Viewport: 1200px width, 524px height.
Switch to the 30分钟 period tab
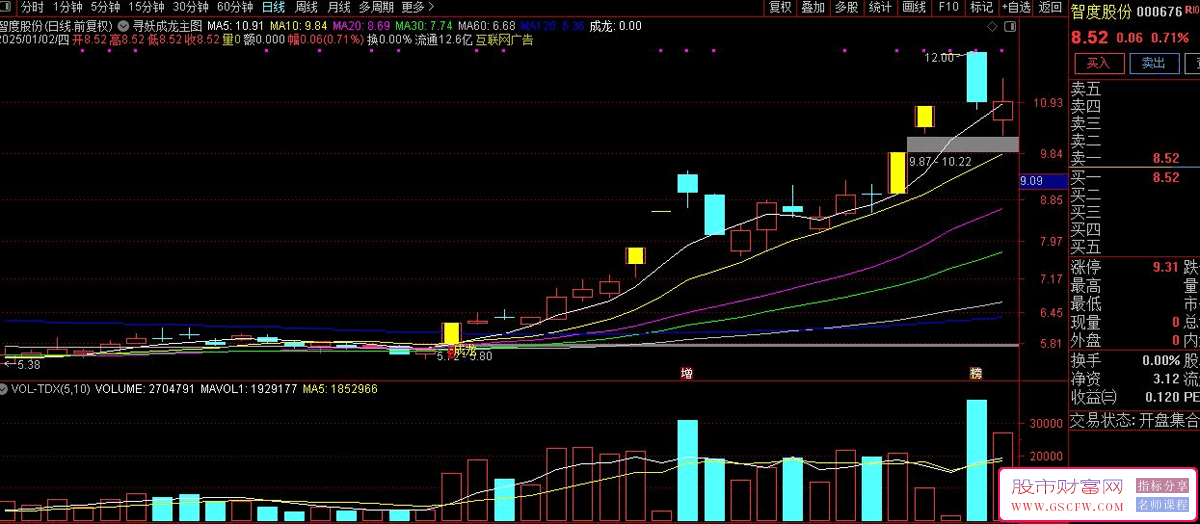(190, 7)
